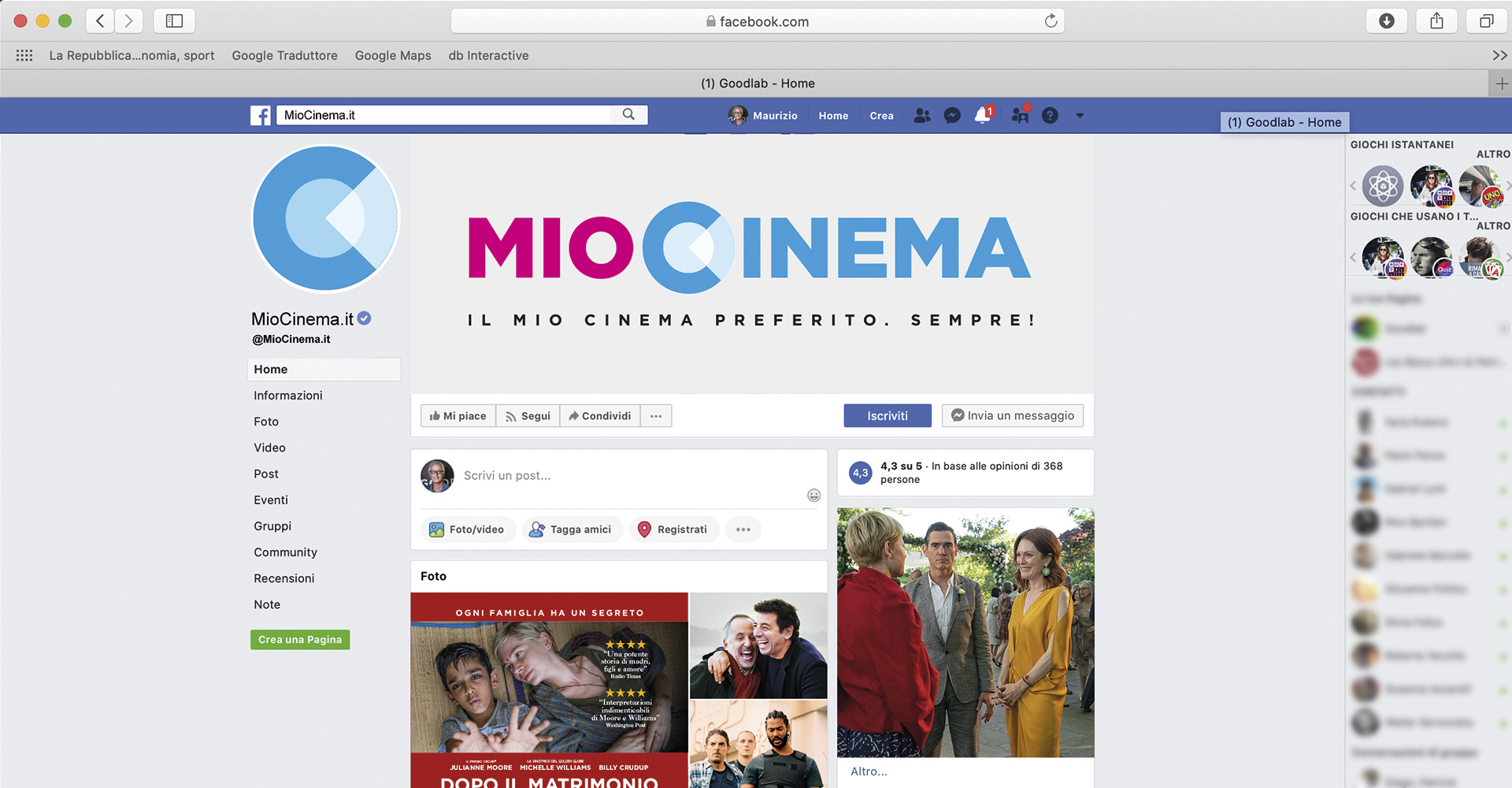Click the Segui button
The image size is (1512, 788).
[x=528, y=416]
